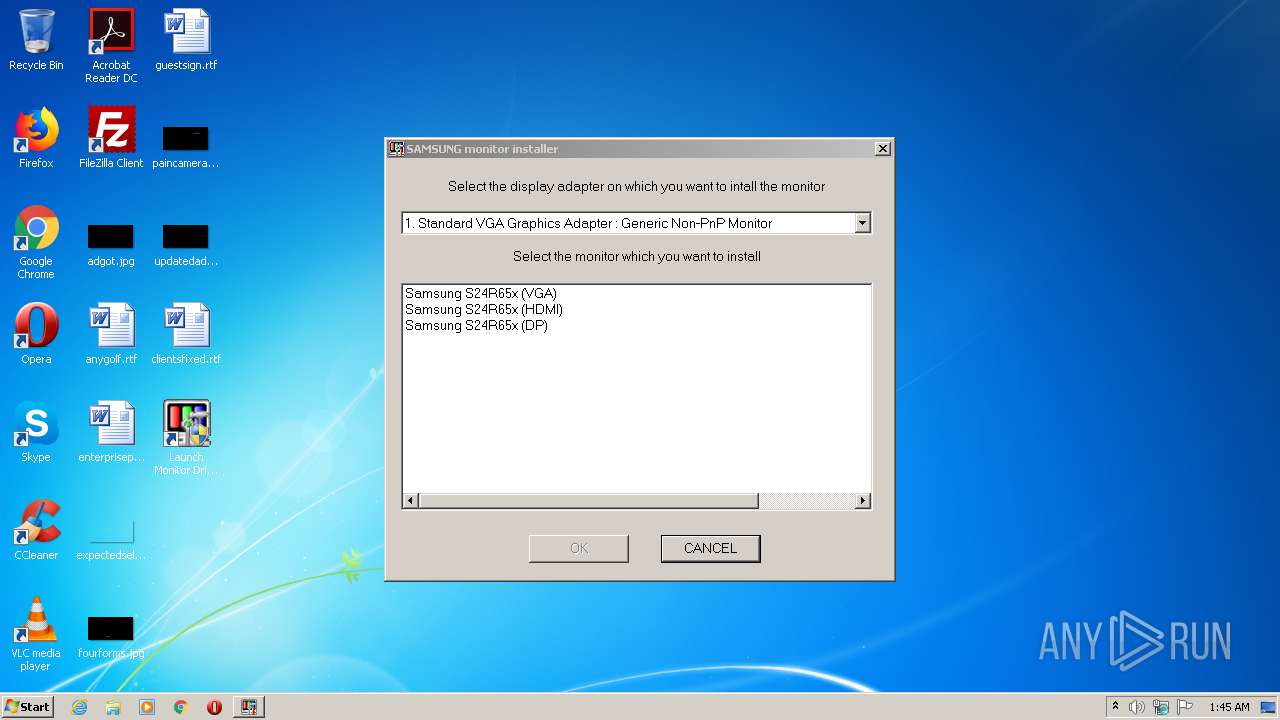Launch VLC media player shortcut
1280x720 pixels.
coord(36,634)
